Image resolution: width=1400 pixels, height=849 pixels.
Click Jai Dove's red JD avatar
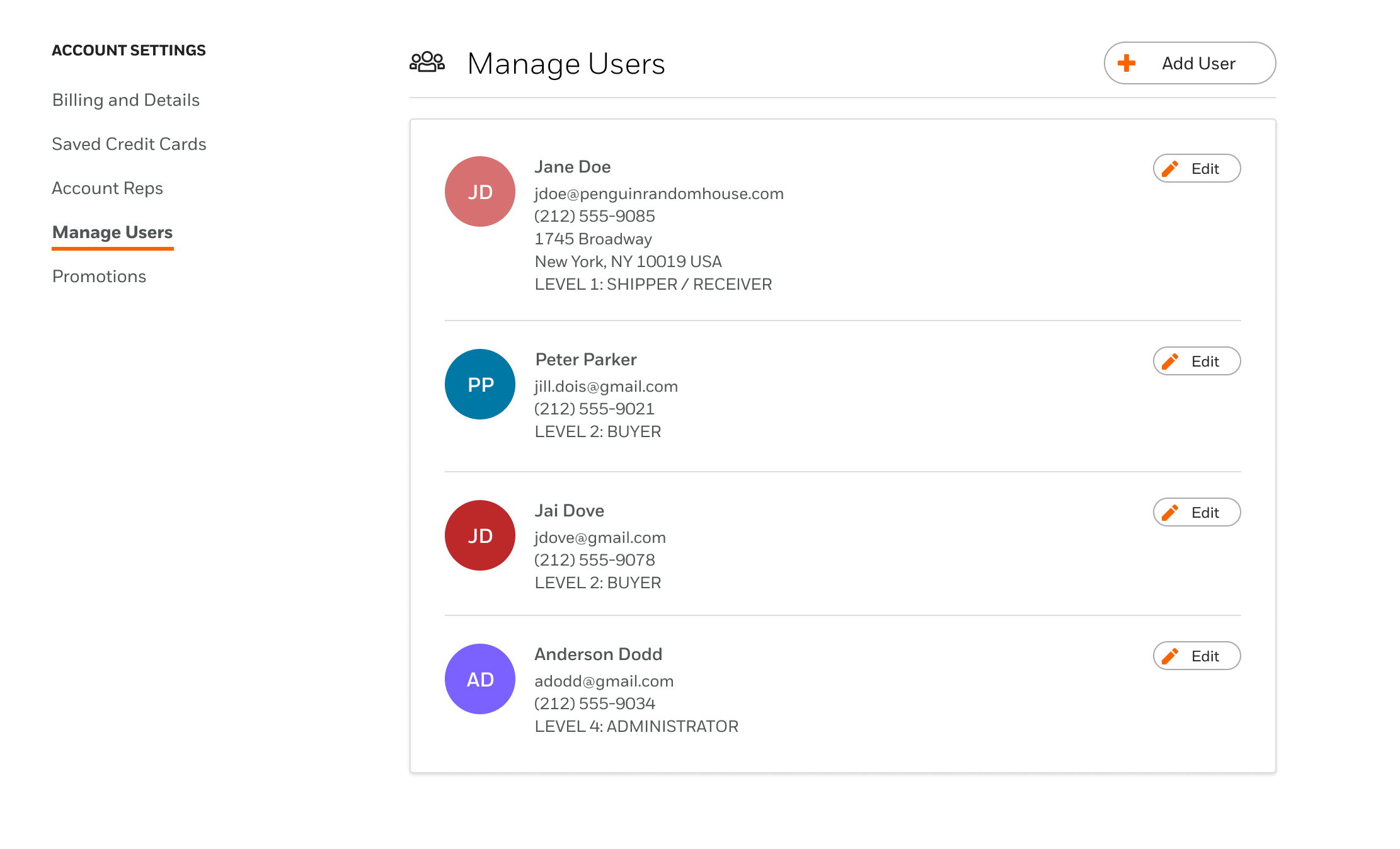pyautogui.click(x=480, y=535)
